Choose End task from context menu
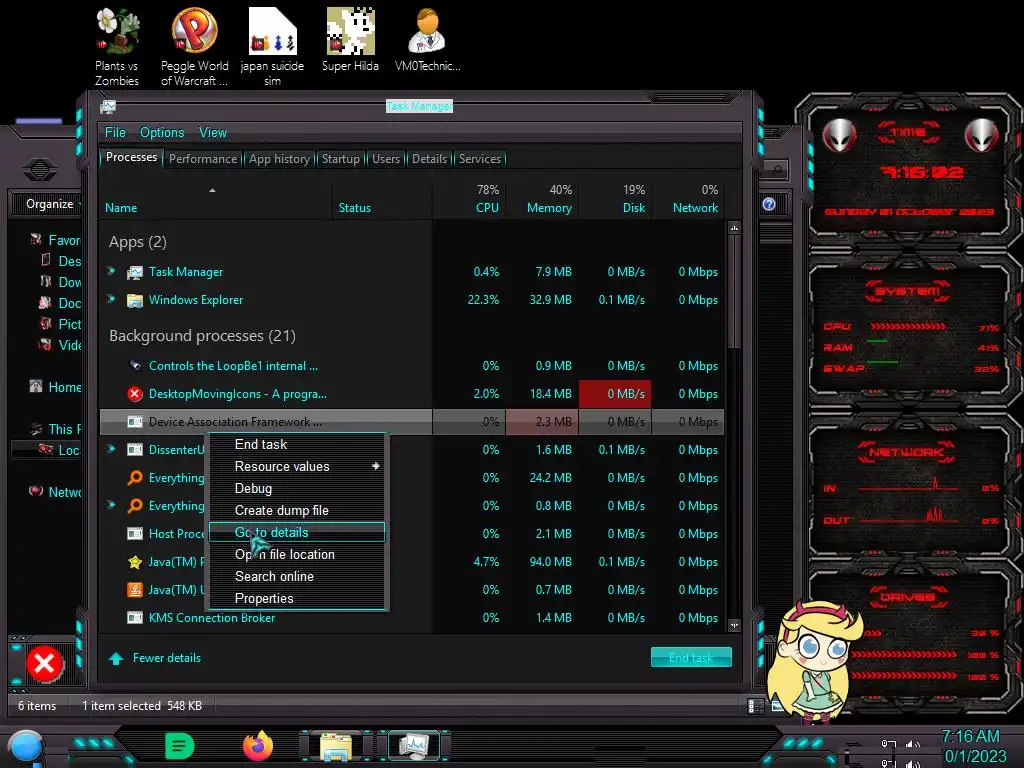 point(296,444)
